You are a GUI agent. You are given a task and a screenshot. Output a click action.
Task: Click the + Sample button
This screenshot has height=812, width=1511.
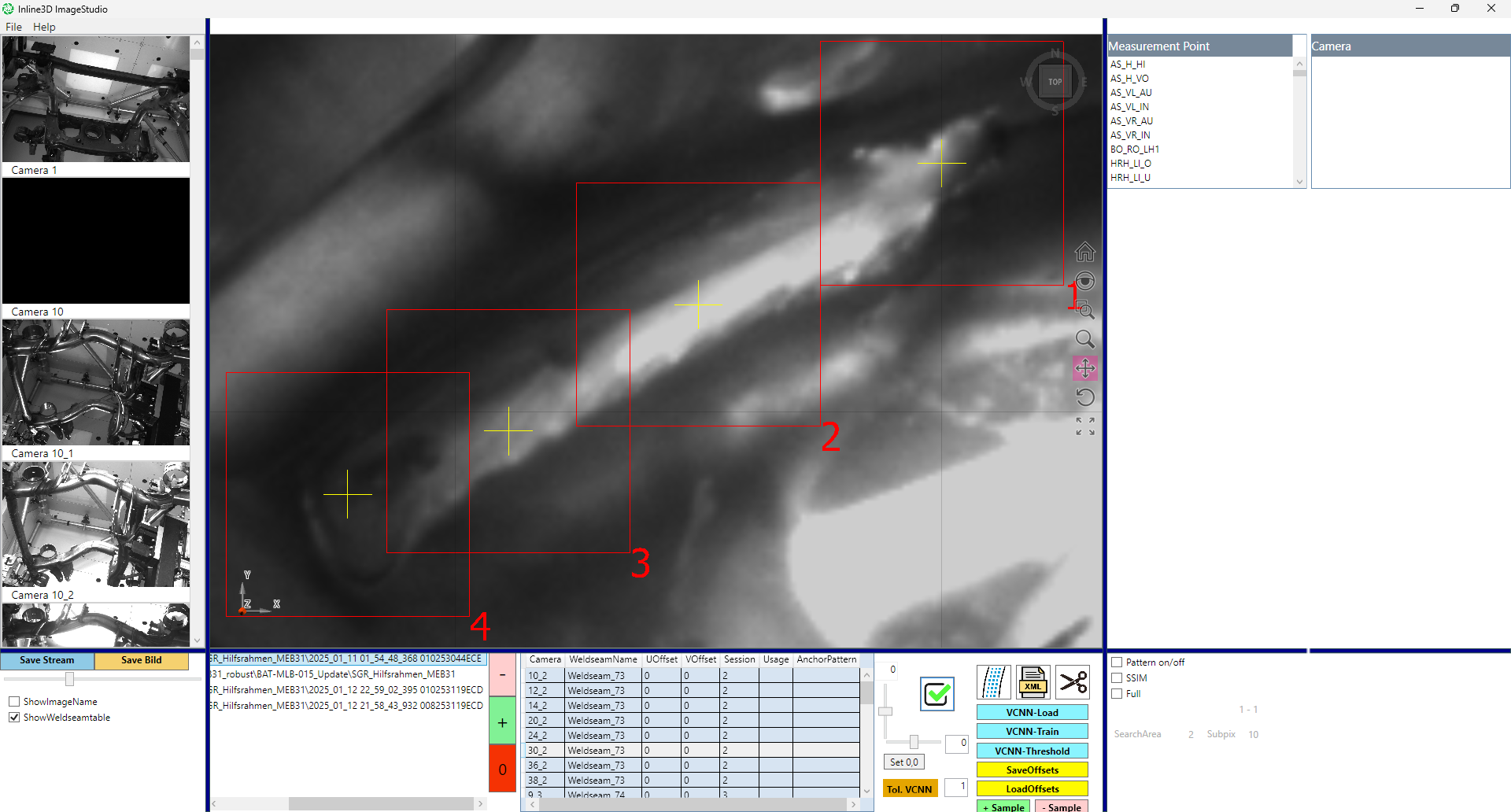1003,806
